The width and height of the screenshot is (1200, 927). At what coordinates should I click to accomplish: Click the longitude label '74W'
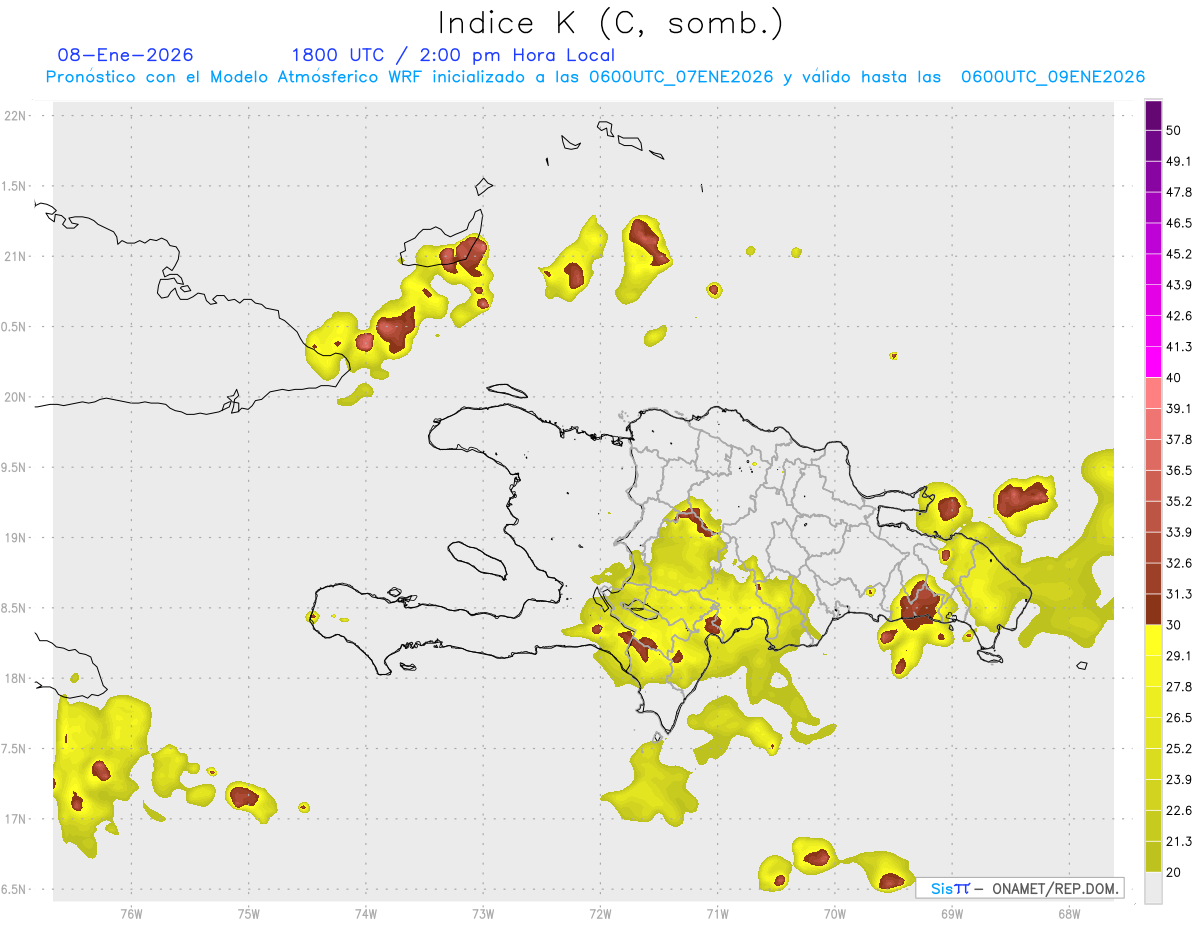click(366, 913)
